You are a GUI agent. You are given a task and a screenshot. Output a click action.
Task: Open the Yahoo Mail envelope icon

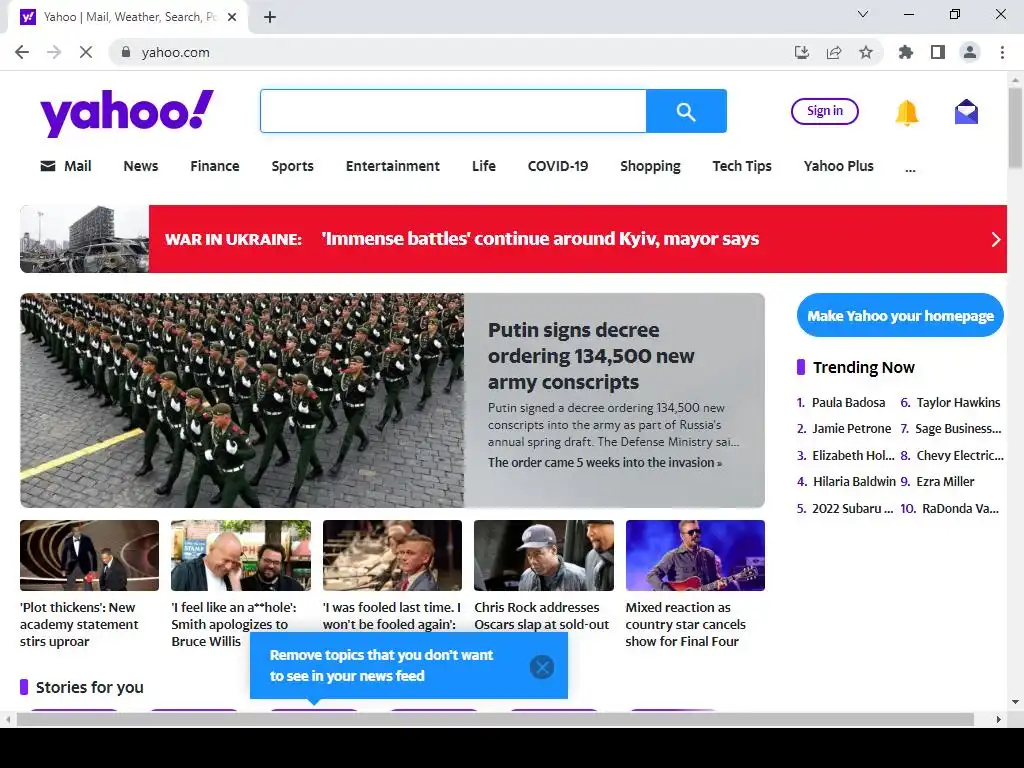(x=966, y=112)
